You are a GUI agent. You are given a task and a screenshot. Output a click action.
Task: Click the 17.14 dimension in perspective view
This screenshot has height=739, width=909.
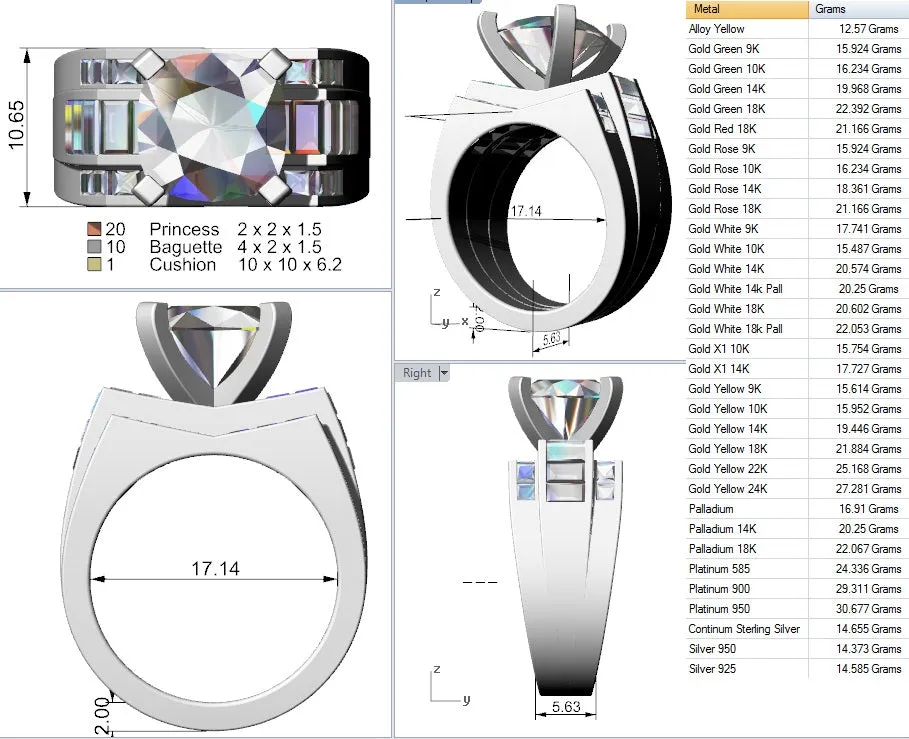tap(526, 211)
